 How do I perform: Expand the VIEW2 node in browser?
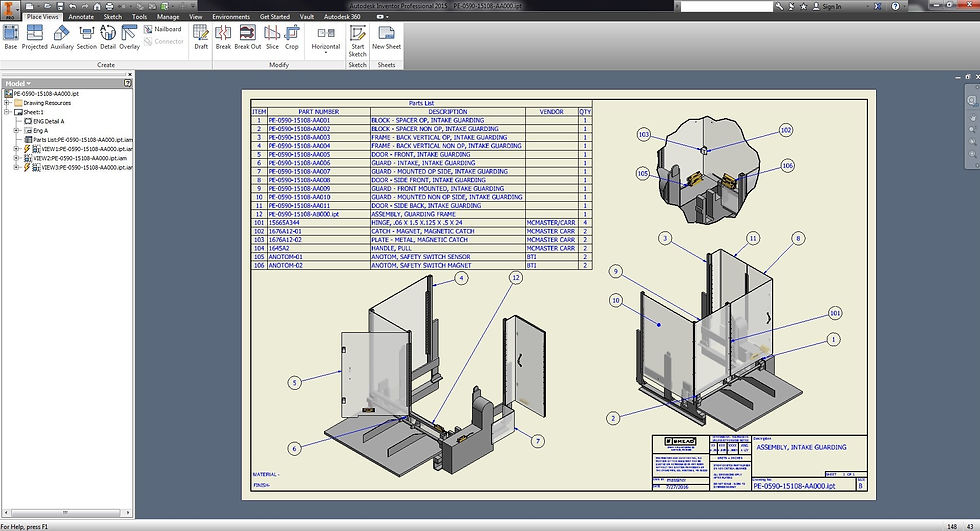(17, 159)
